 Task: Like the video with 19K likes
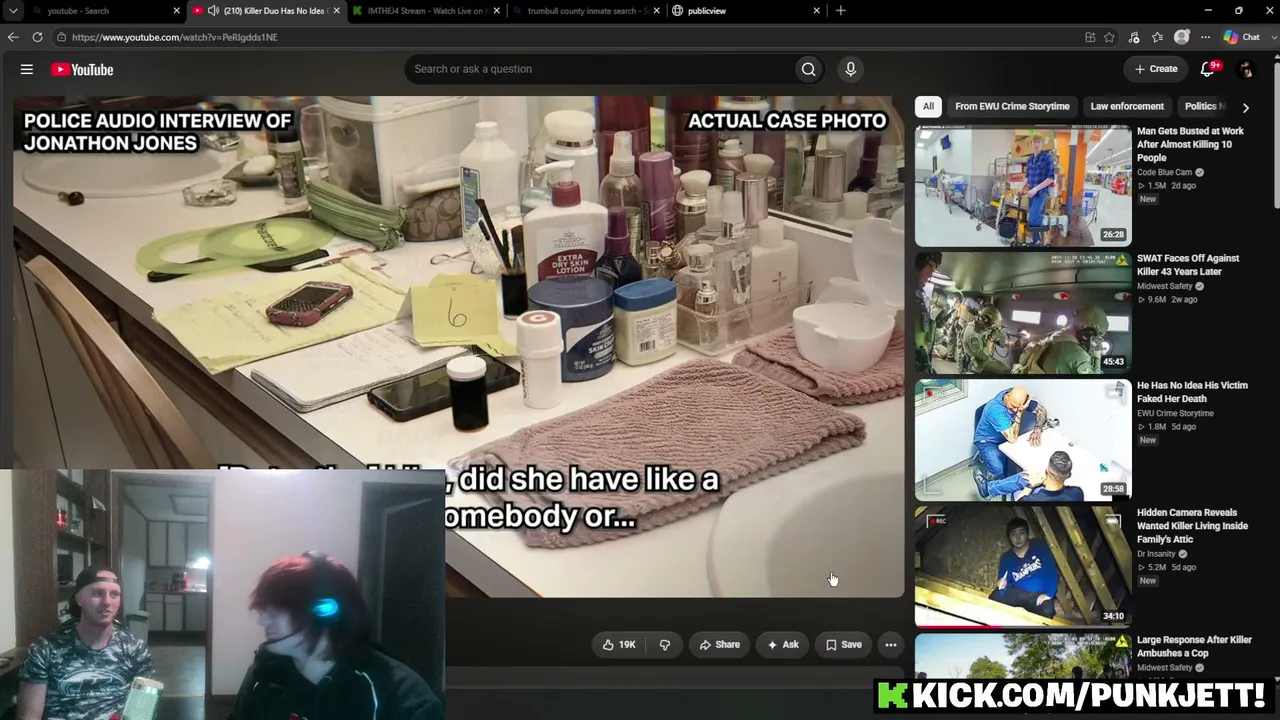(x=619, y=645)
